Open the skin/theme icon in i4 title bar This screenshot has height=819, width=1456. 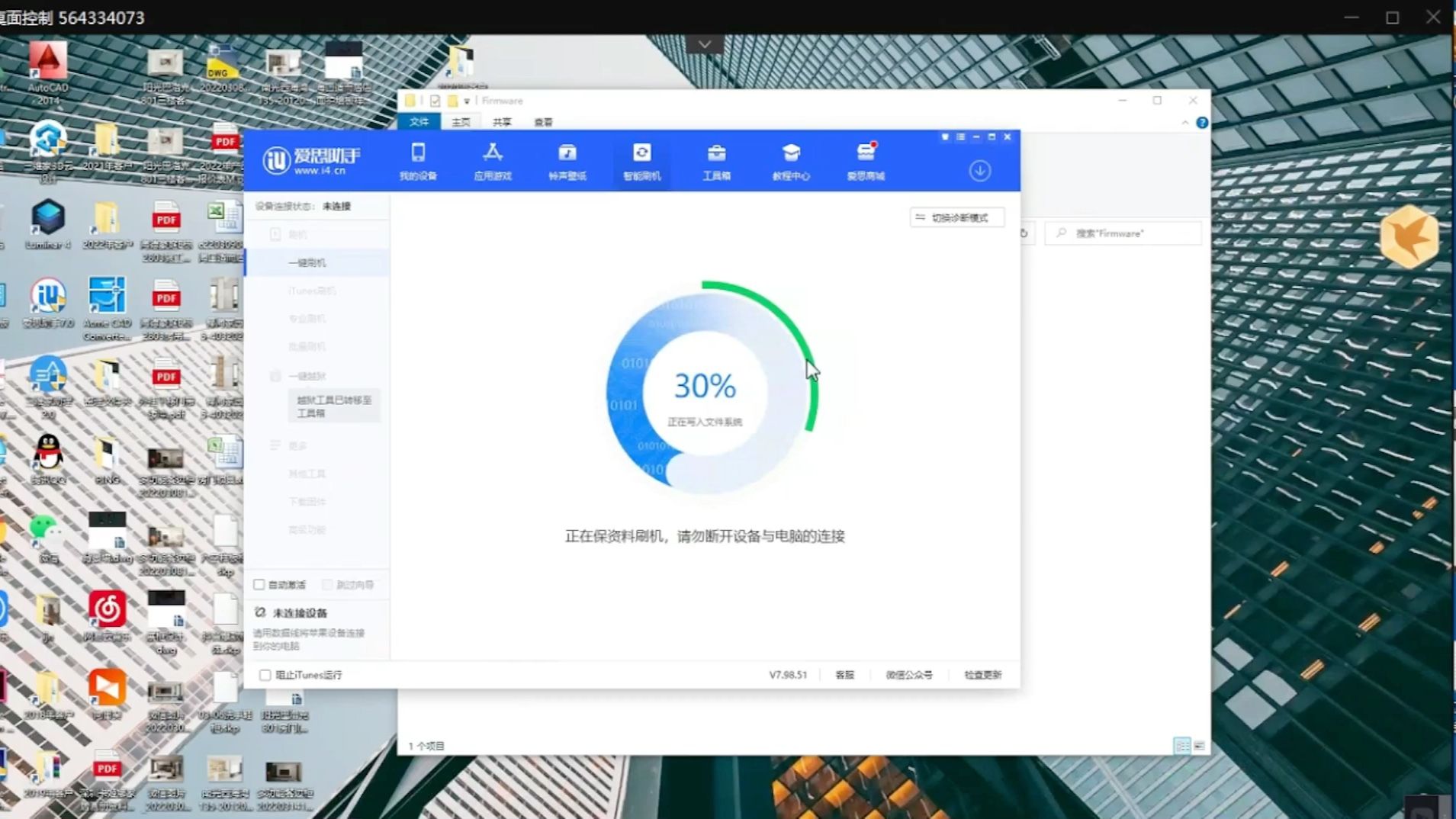[945, 137]
